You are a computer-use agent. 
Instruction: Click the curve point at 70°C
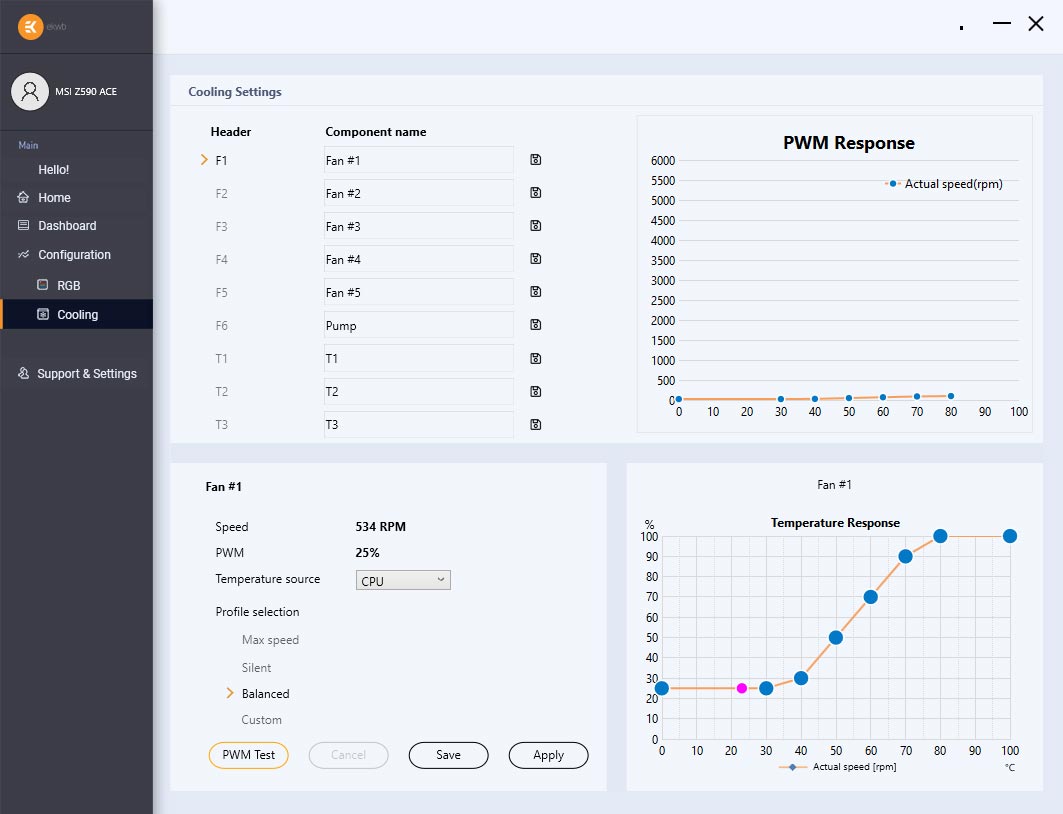pyautogui.click(x=905, y=556)
